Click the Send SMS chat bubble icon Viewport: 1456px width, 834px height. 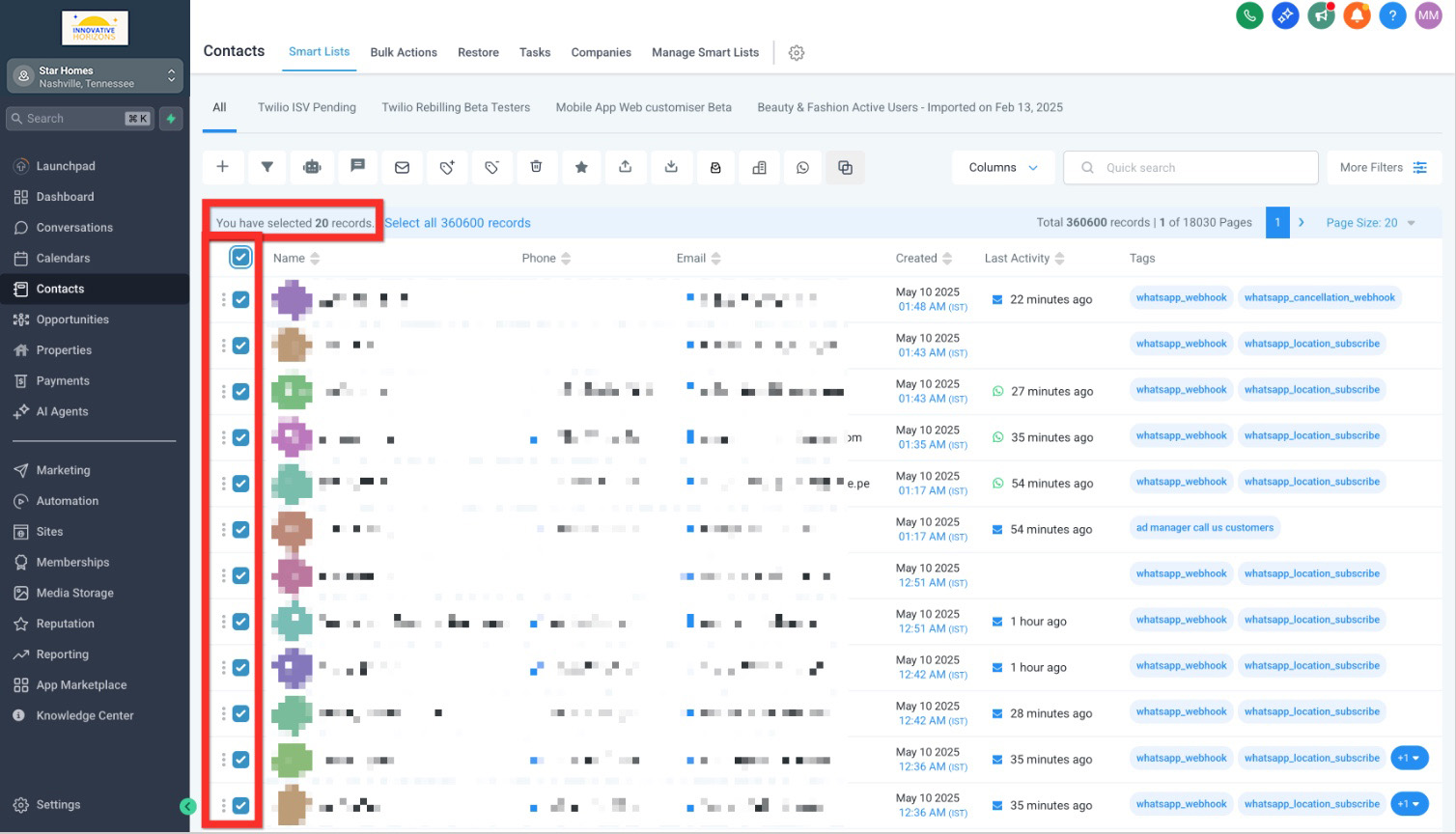(x=357, y=167)
